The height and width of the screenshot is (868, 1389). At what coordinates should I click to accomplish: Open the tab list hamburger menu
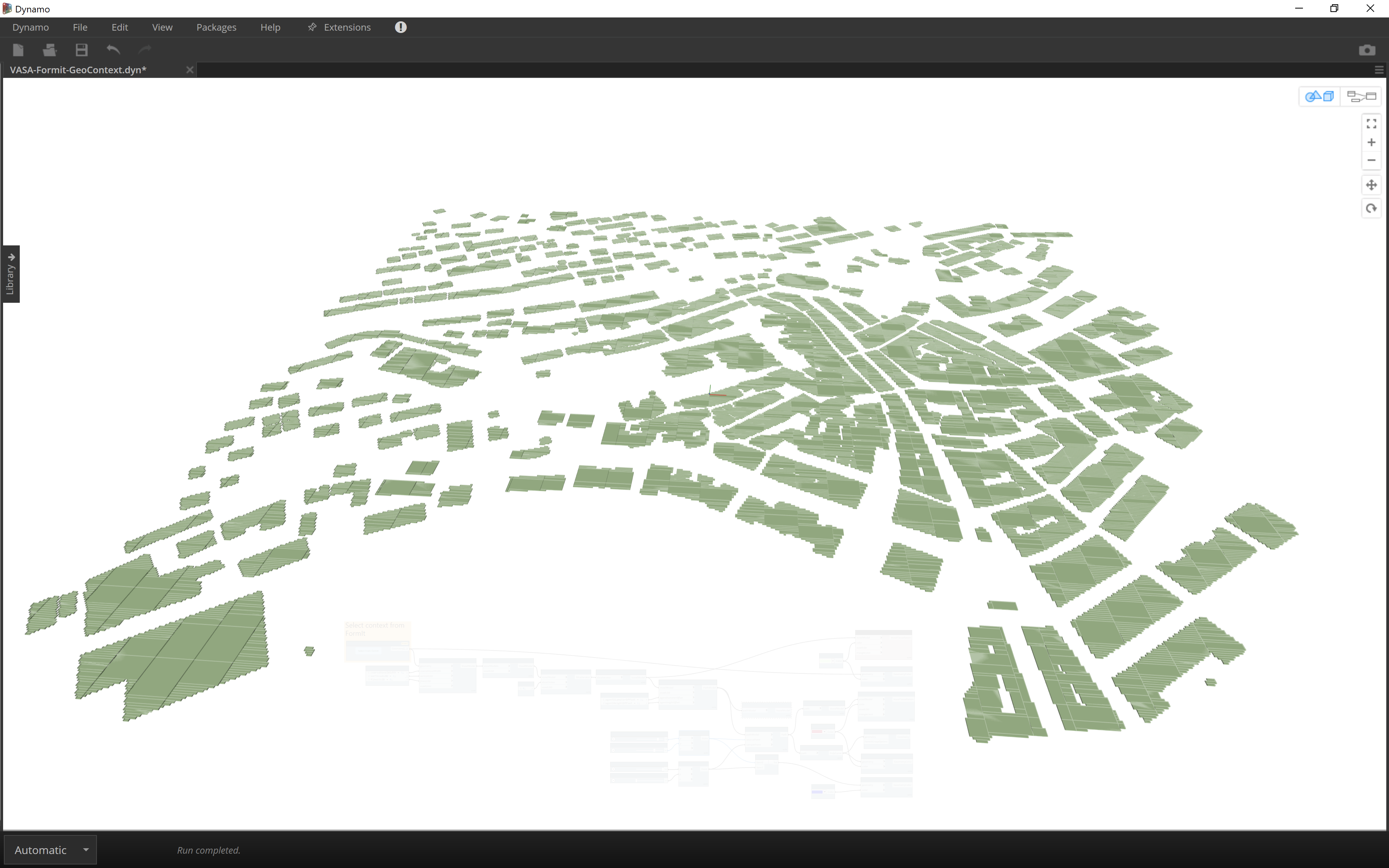coord(1379,70)
